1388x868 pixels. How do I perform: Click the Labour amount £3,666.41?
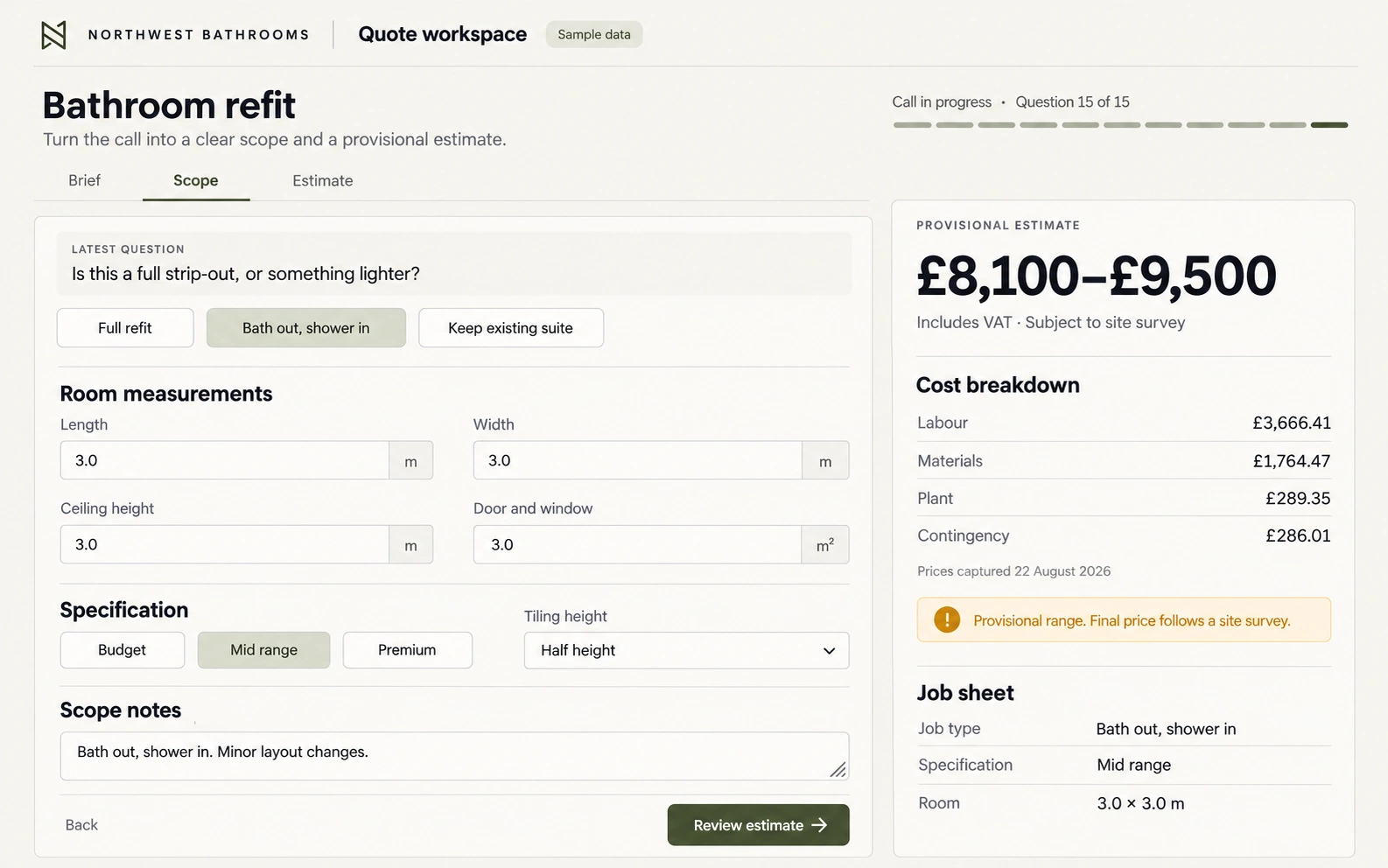[1292, 423]
